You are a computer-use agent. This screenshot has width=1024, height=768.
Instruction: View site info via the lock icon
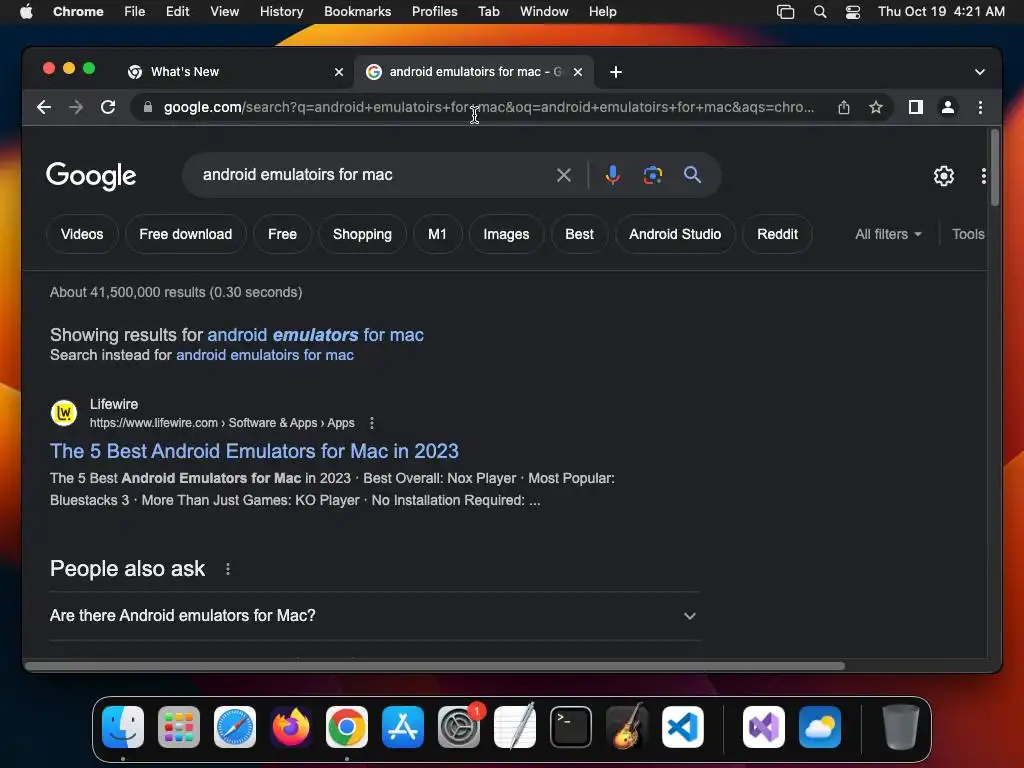point(148,107)
